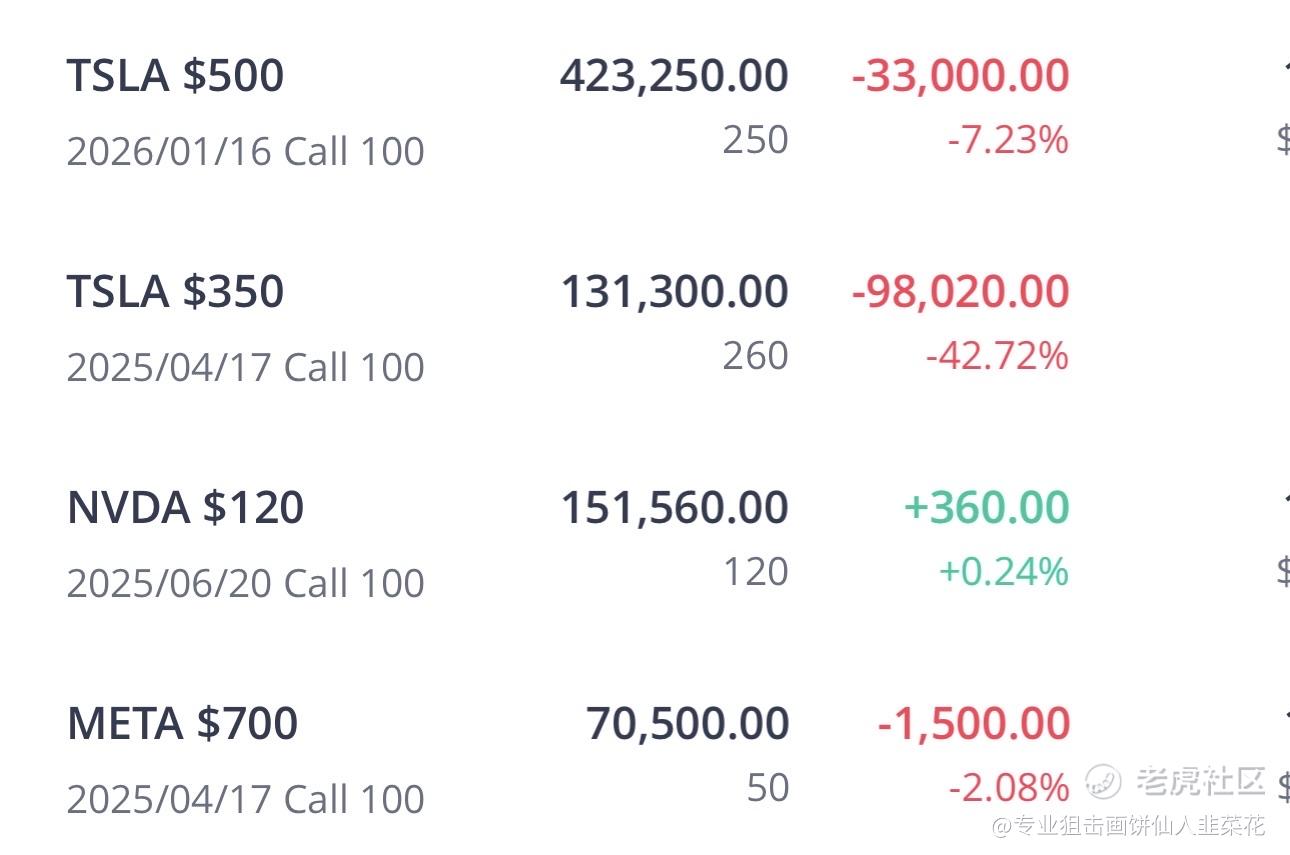Click the 151,560.00 market value
1290x855 pixels.
coord(674,508)
